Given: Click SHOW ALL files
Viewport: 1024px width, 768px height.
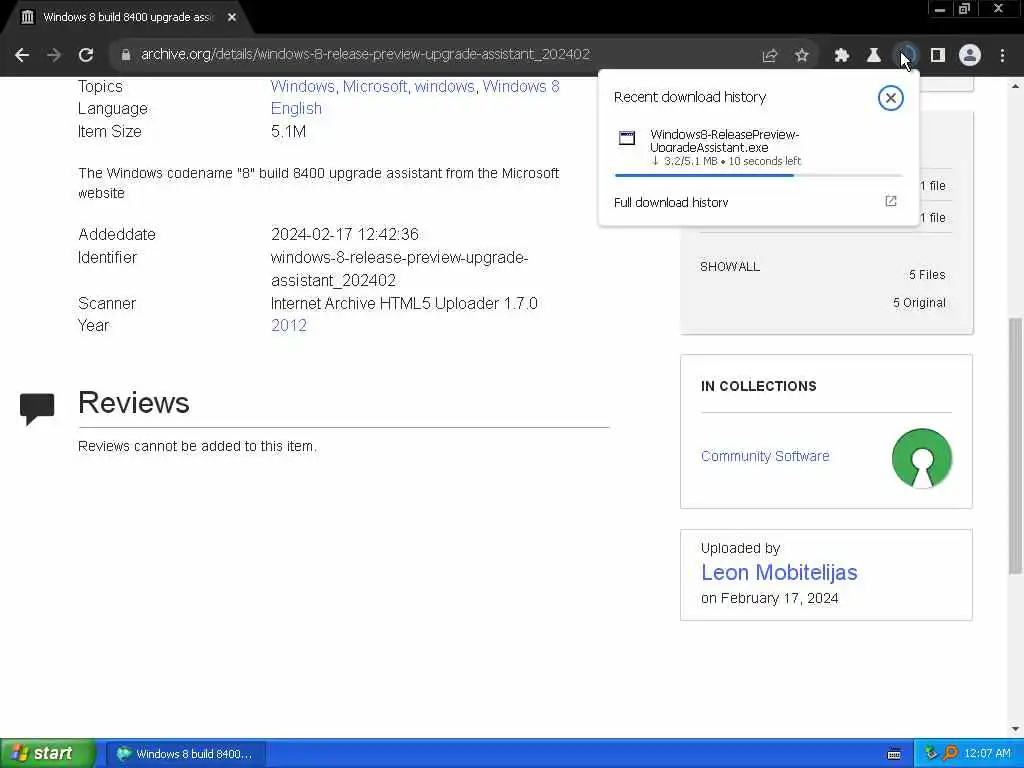Looking at the screenshot, I should coord(729,266).
